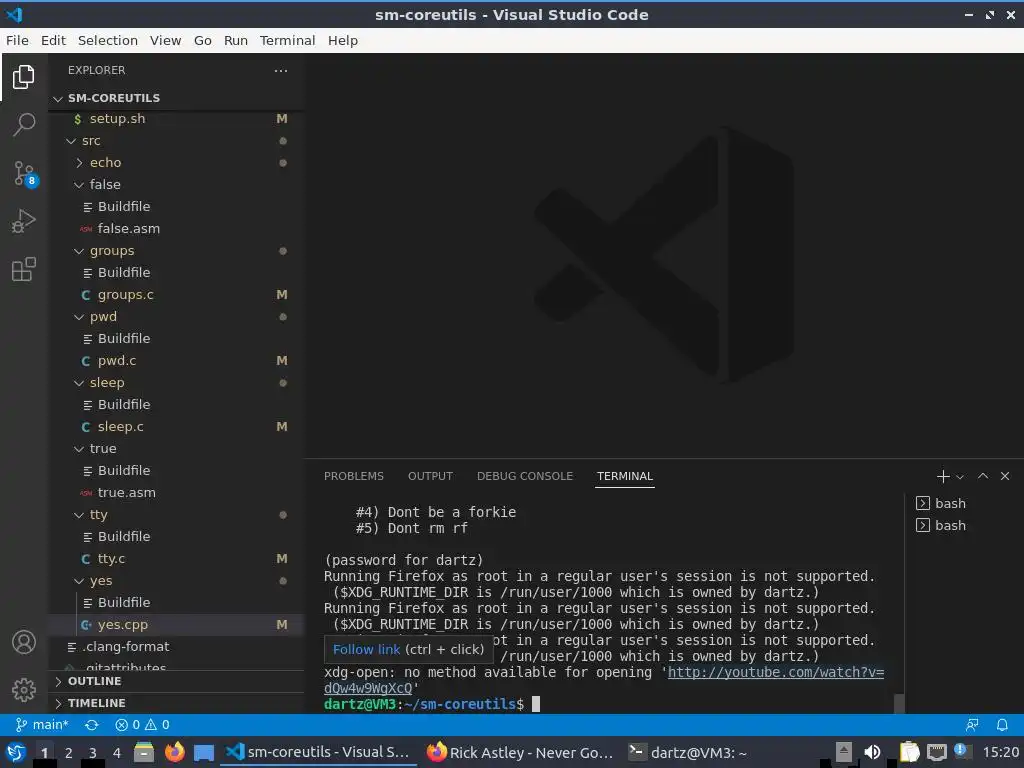The image size is (1024, 768).
Task: Open the launch terminal dropdown arrow
Action: click(x=960, y=477)
